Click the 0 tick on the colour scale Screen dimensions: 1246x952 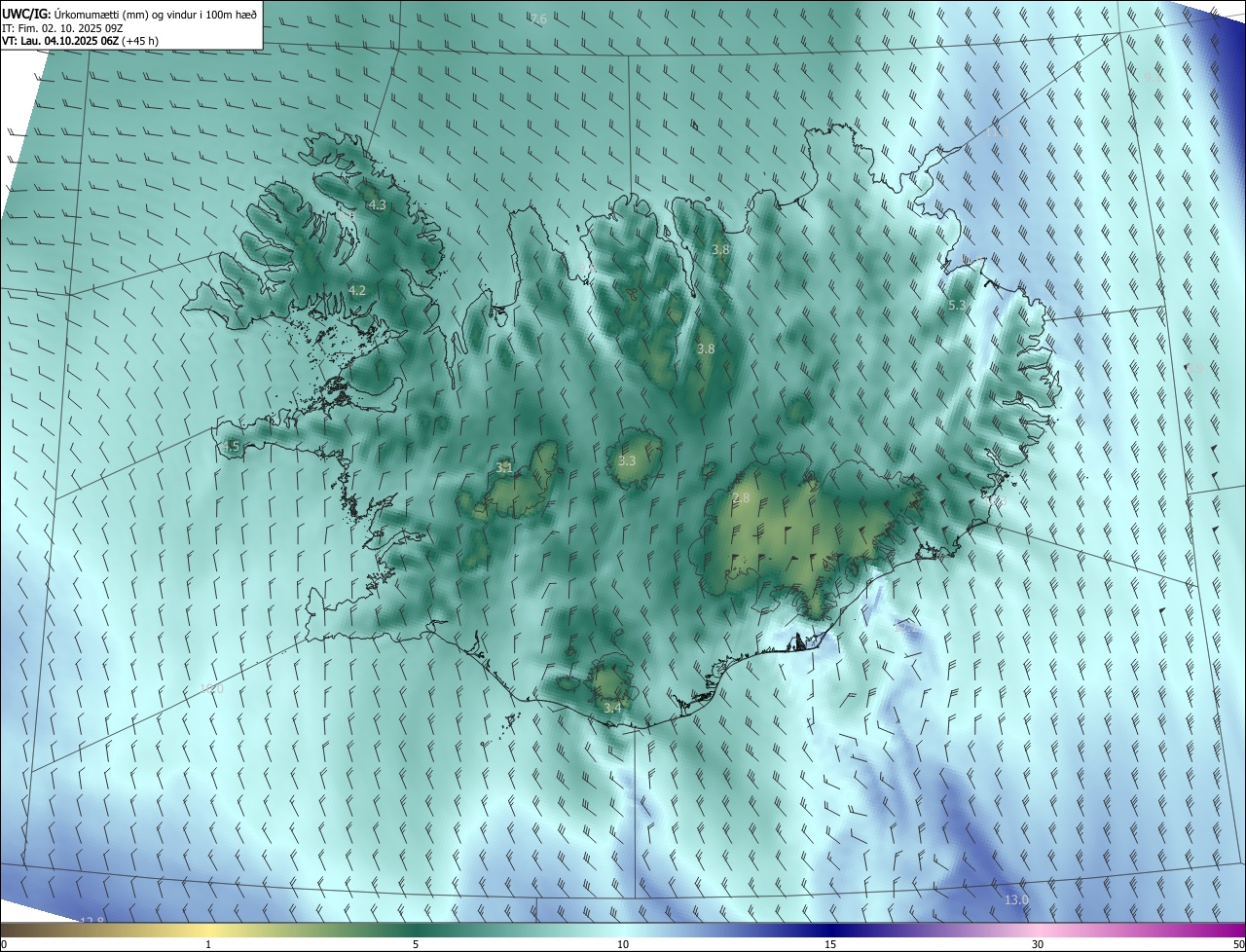pyautogui.click(x=3, y=944)
